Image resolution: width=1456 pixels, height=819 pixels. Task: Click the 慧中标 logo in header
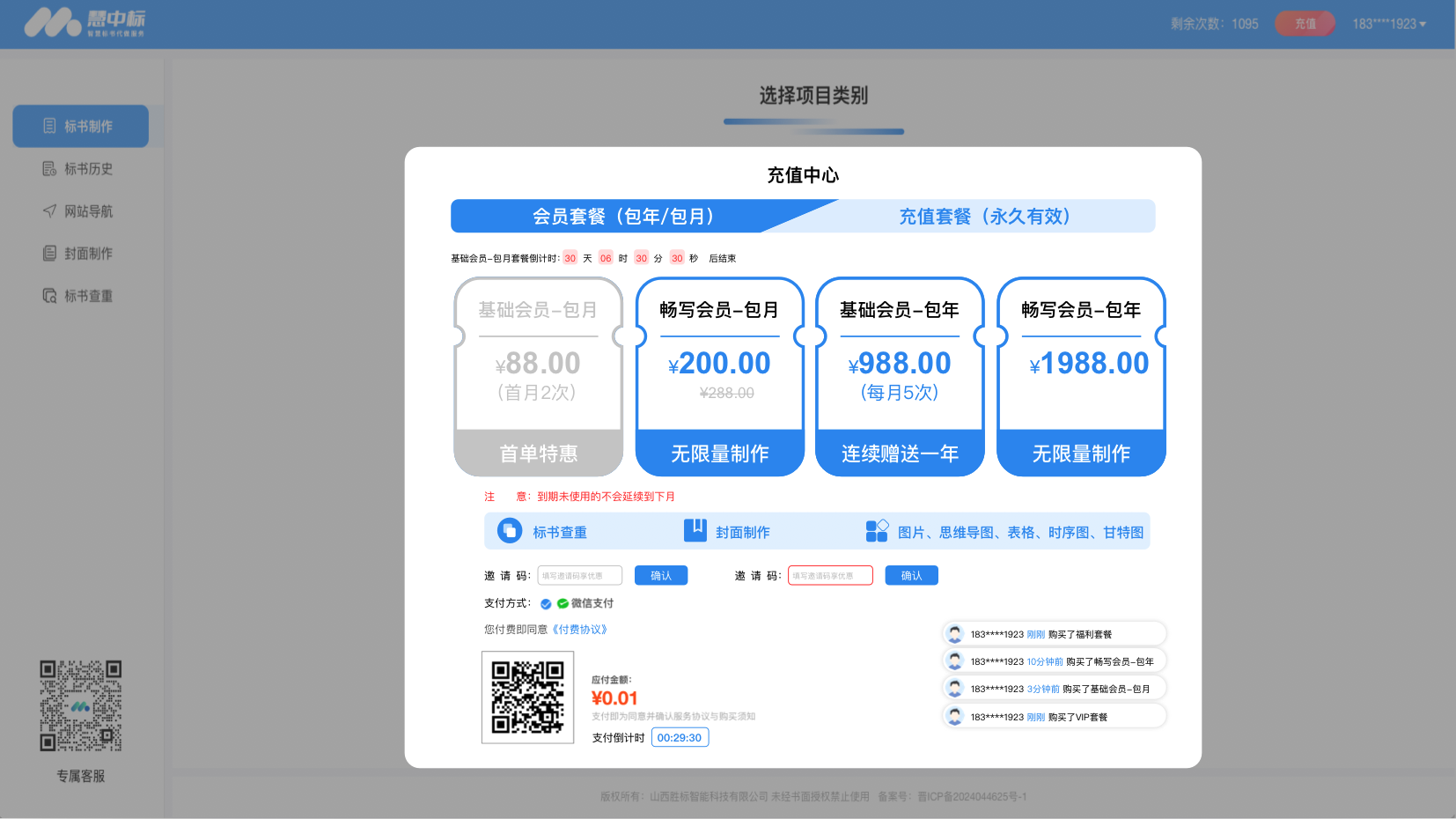pos(85,23)
